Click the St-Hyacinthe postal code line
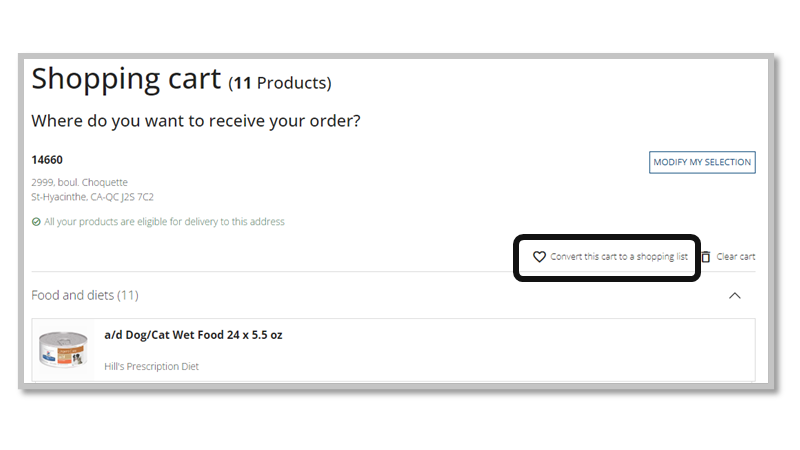The width and height of the screenshot is (800, 450). pyautogui.click(x=92, y=197)
